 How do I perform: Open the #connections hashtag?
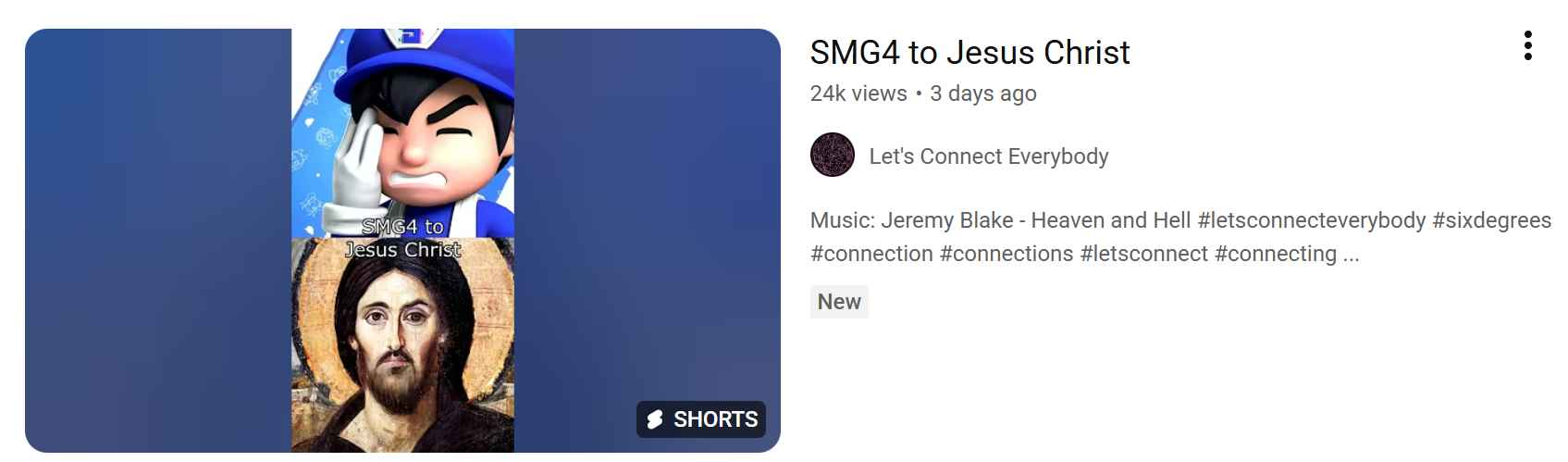click(x=1006, y=254)
